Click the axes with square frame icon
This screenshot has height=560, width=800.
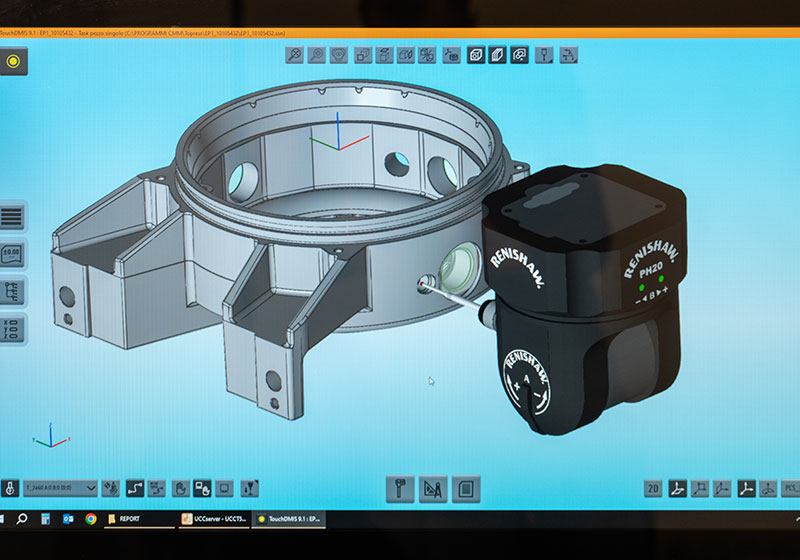click(x=700, y=489)
